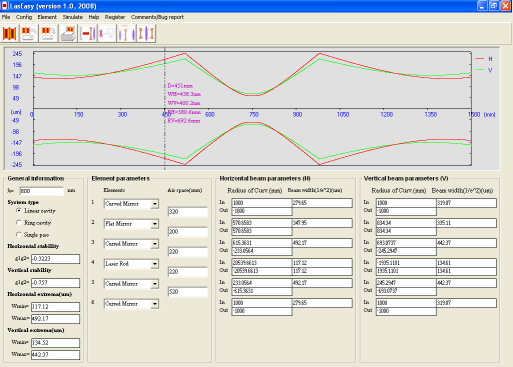
Task: Open the File menu
Action: click(x=6, y=17)
